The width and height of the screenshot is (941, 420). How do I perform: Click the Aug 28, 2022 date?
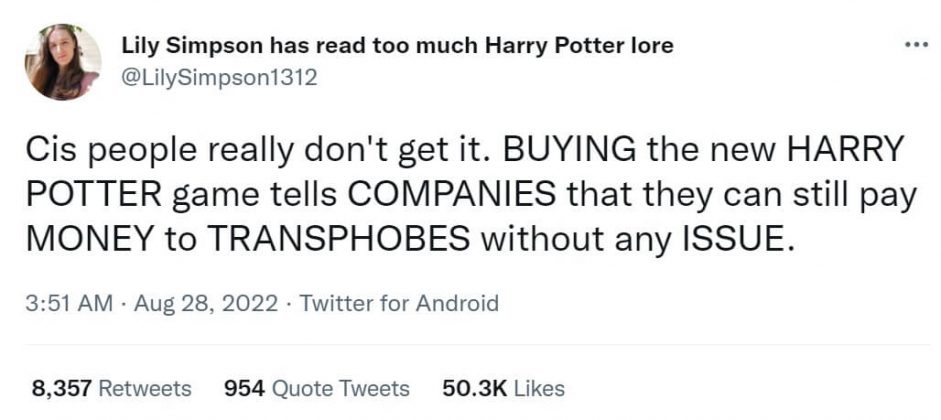click(x=198, y=303)
